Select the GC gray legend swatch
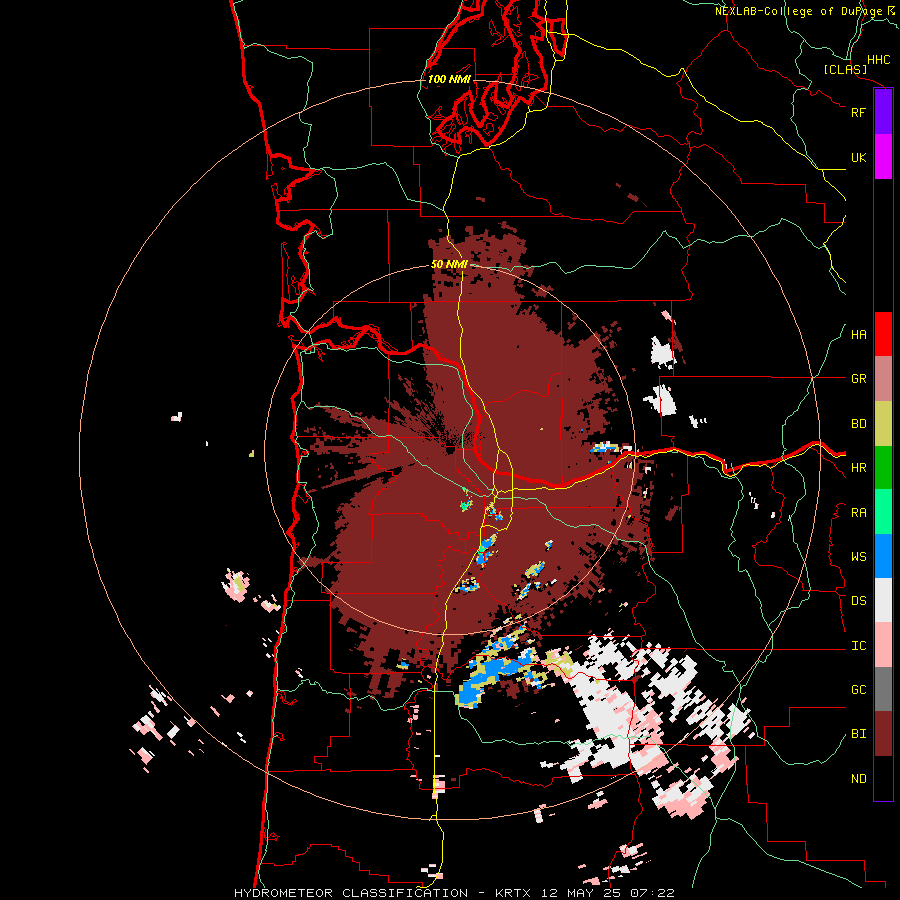This screenshot has height=900, width=900. pyautogui.click(x=883, y=689)
